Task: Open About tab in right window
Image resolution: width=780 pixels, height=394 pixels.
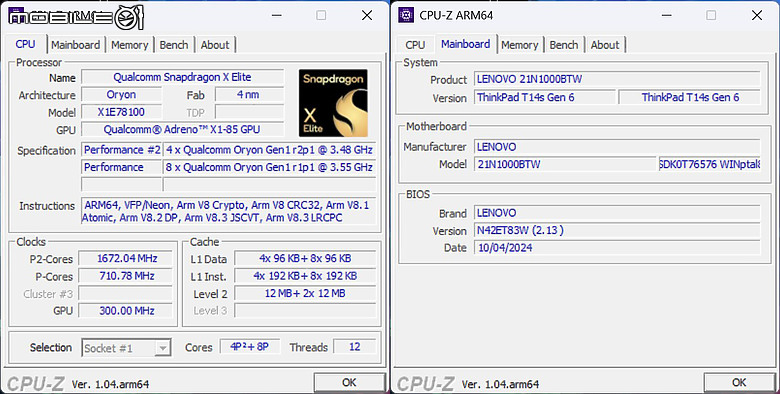Action: coord(605,45)
